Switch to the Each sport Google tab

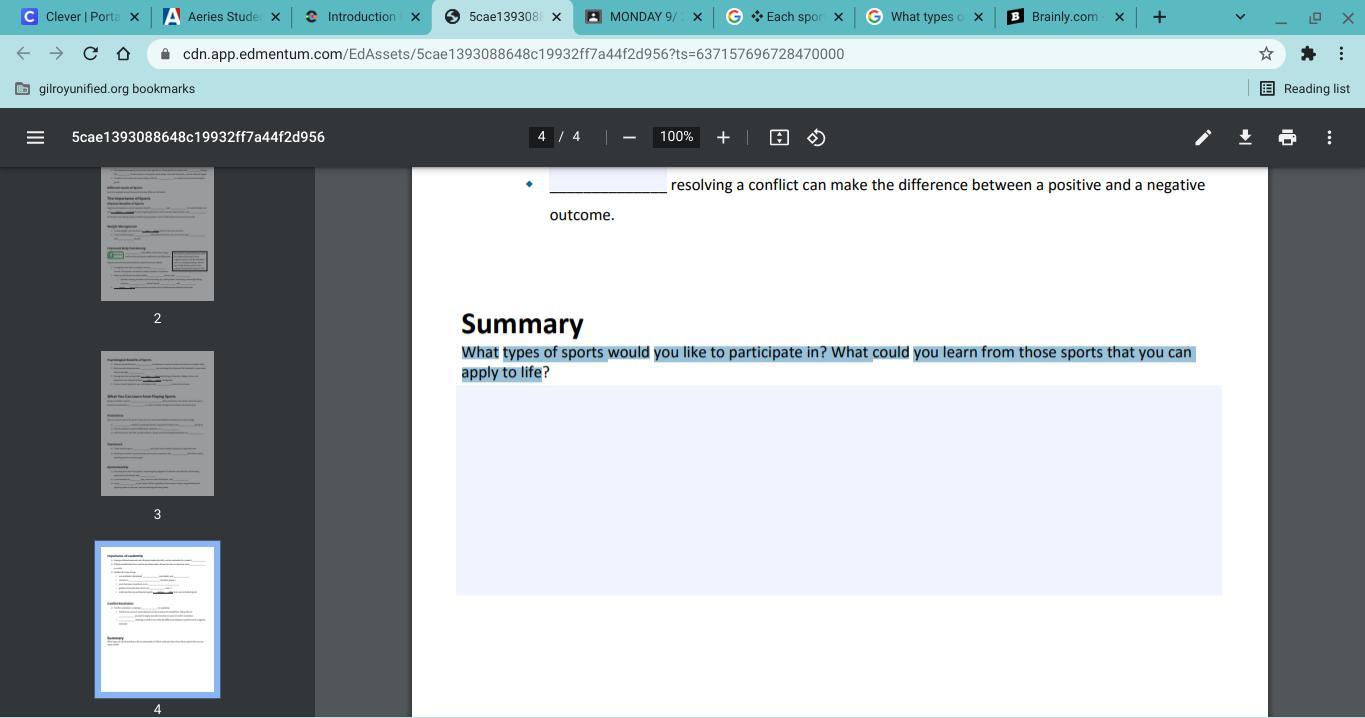pos(785,17)
